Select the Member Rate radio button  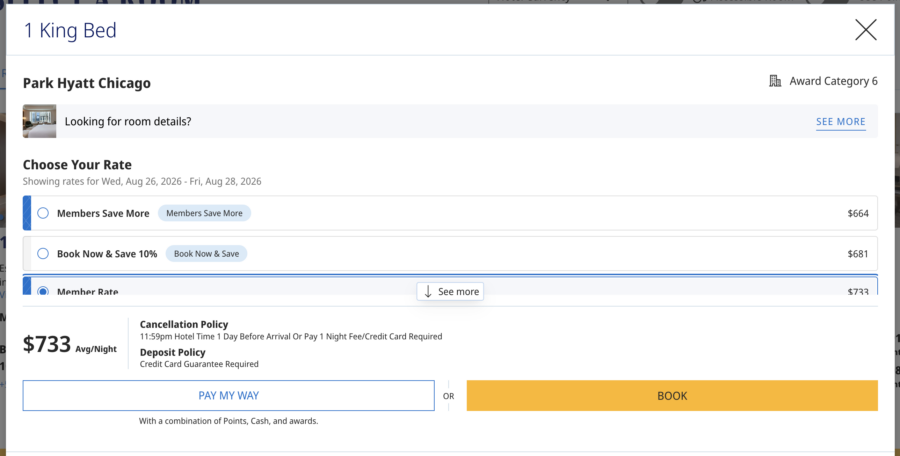[43, 291]
